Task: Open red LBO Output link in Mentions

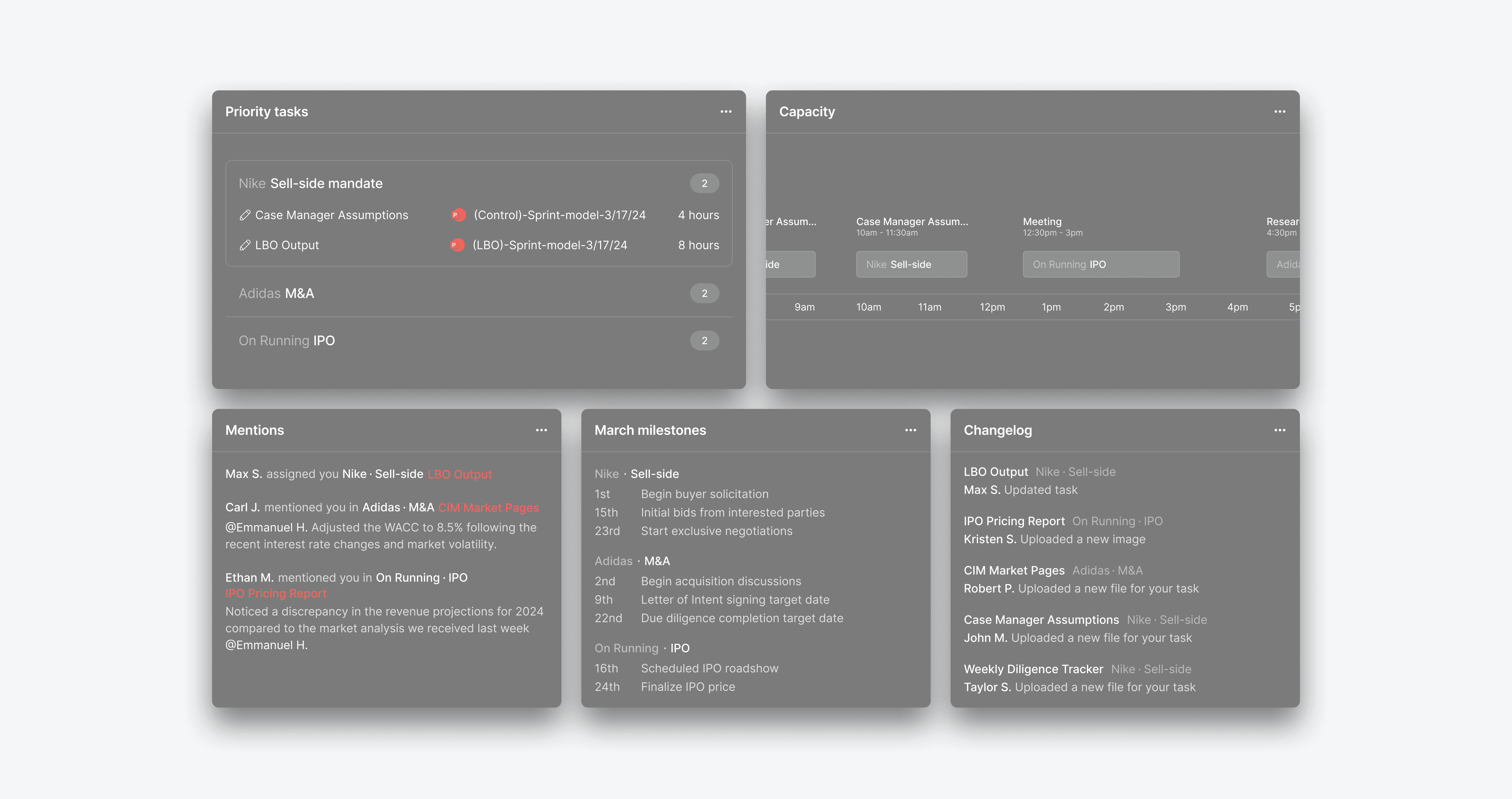Action: 460,475
